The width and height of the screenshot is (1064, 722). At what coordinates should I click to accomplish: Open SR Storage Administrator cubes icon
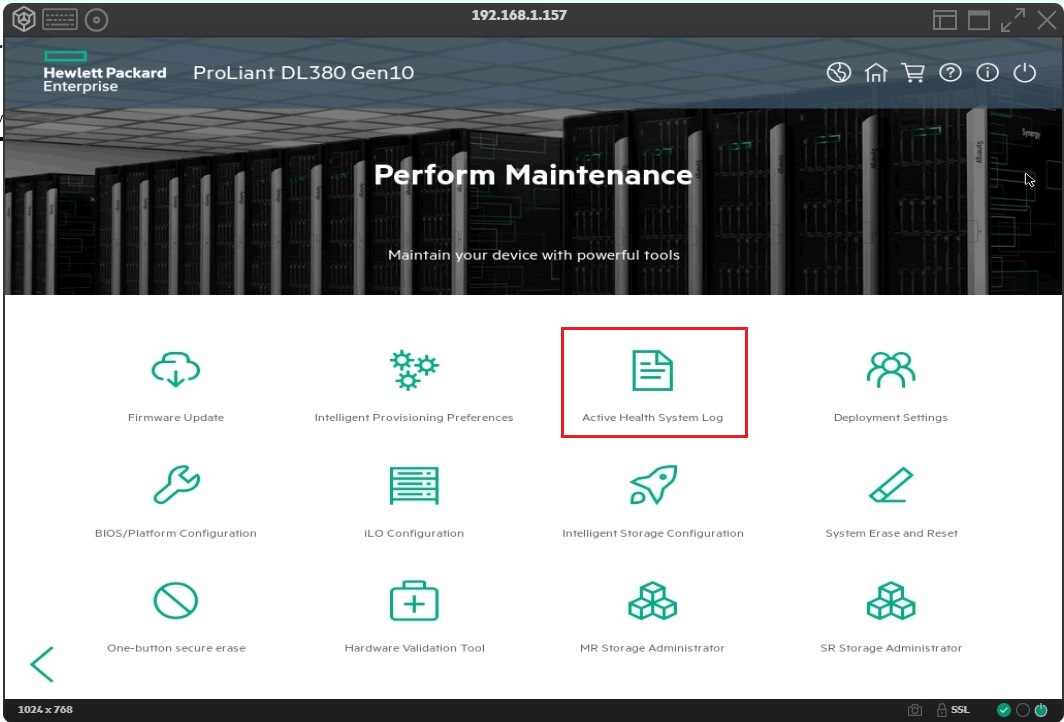(x=891, y=601)
